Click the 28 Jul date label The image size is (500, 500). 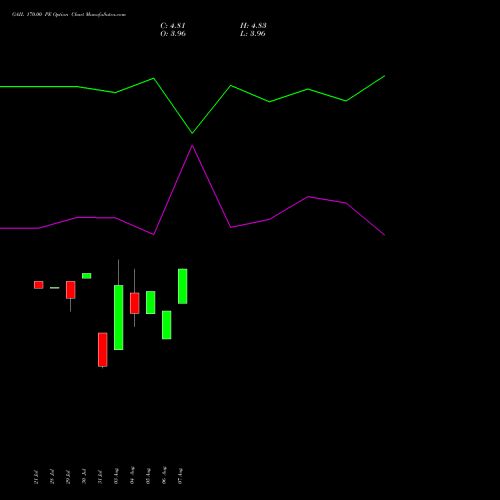pos(52,477)
